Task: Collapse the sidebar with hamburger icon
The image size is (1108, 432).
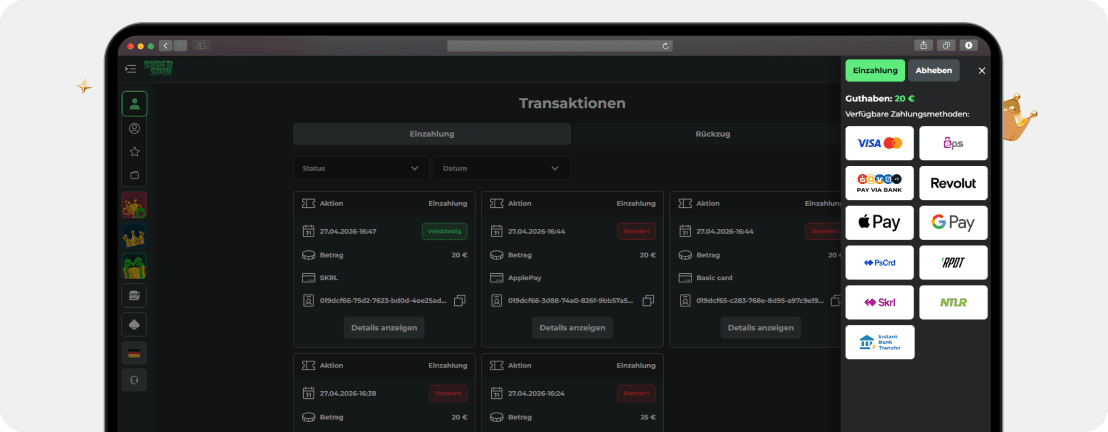Action: click(131, 69)
